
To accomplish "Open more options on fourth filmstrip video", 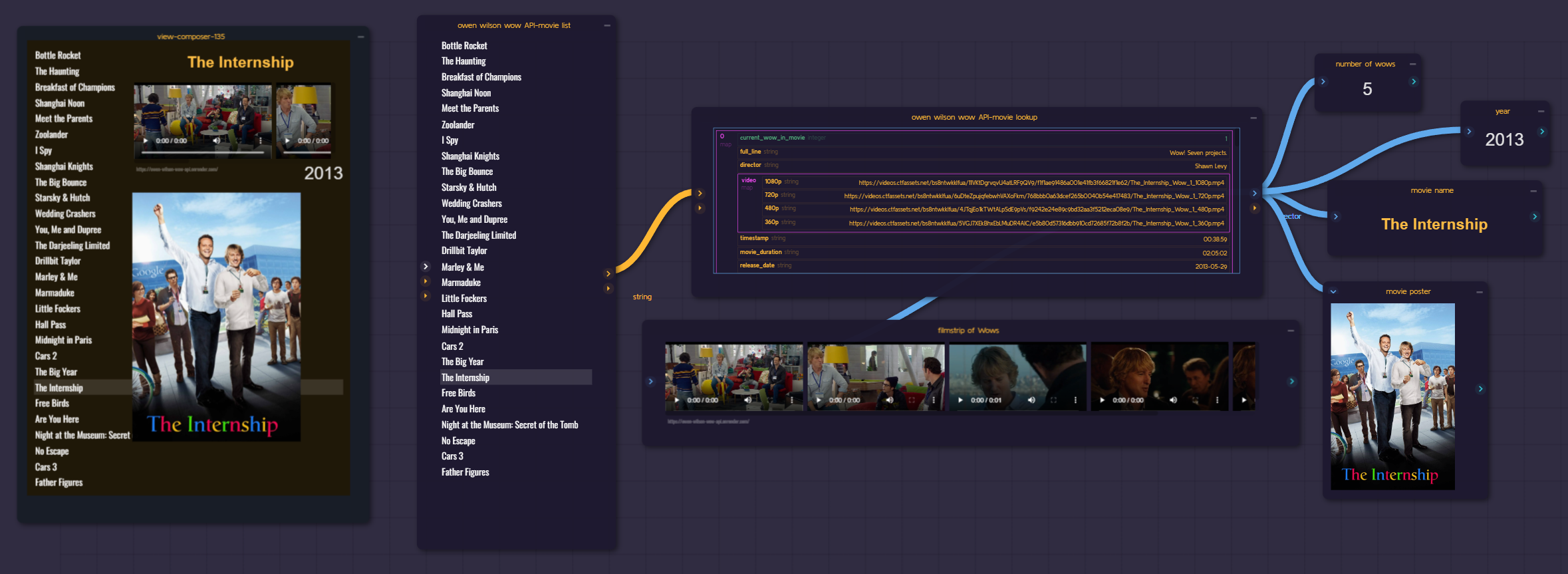I will (x=1217, y=400).
